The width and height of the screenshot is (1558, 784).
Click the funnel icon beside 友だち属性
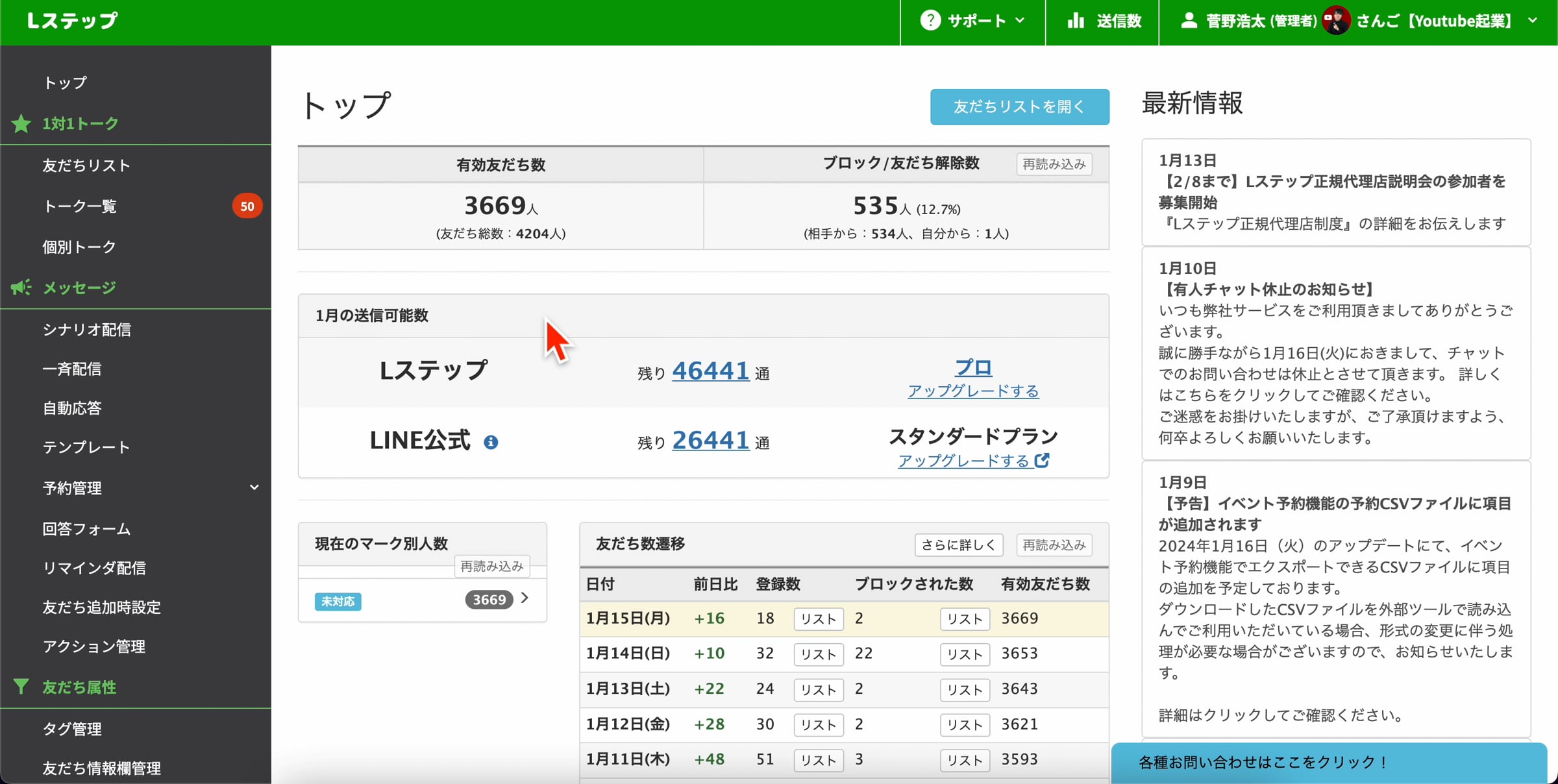click(21, 687)
